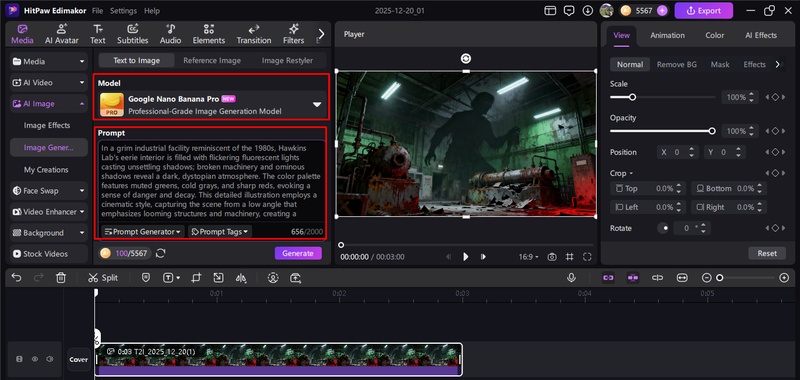Click the Generate button
The image size is (800, 380).
tap(298, 253)
